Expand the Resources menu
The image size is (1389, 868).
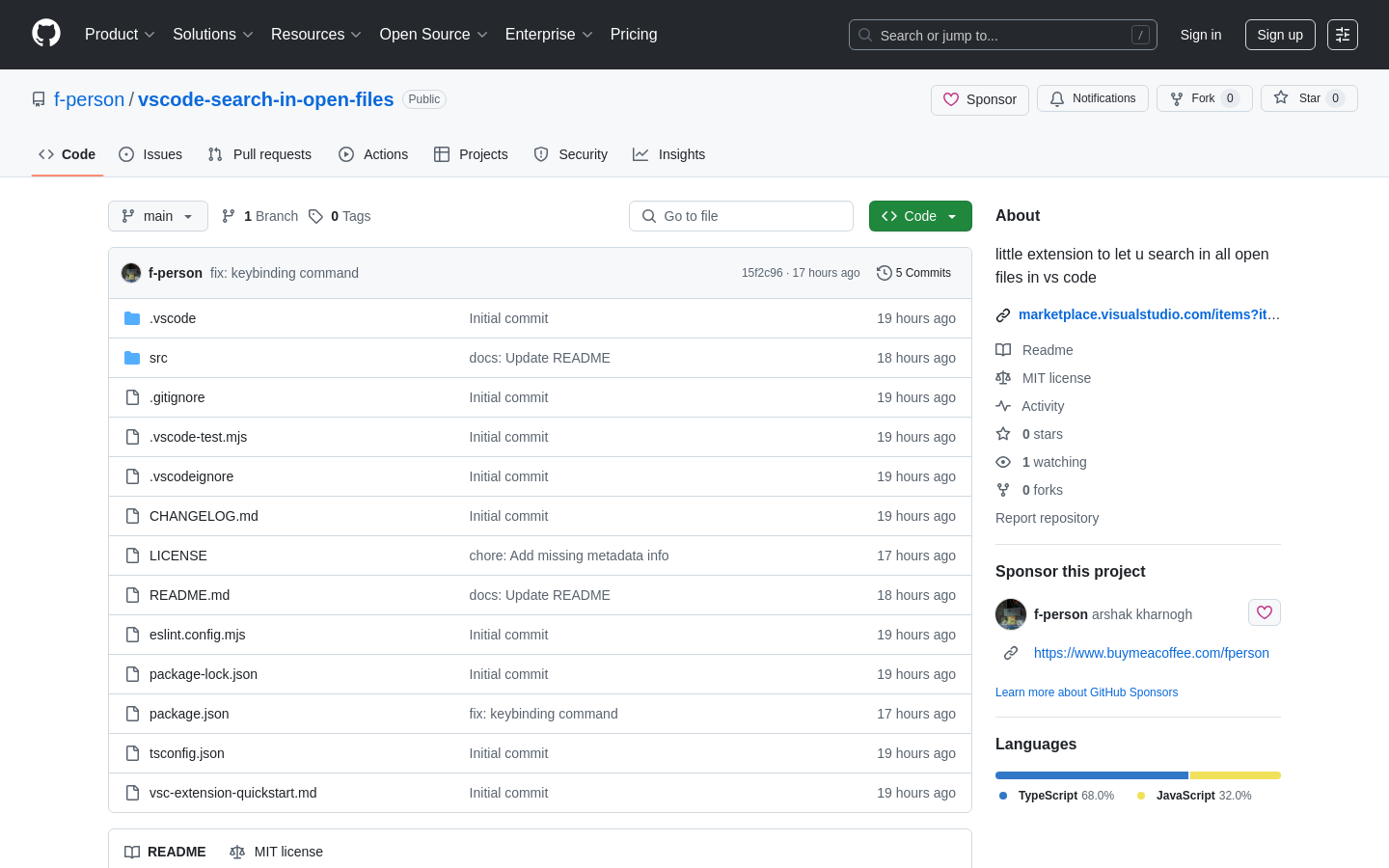(316, 35)
